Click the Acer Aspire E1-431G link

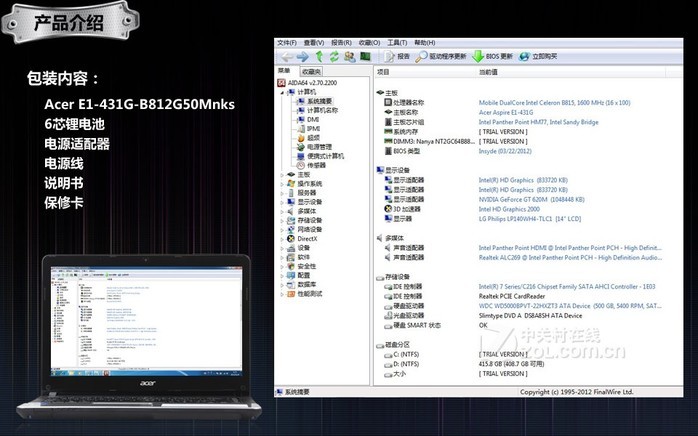coord(505,112)
